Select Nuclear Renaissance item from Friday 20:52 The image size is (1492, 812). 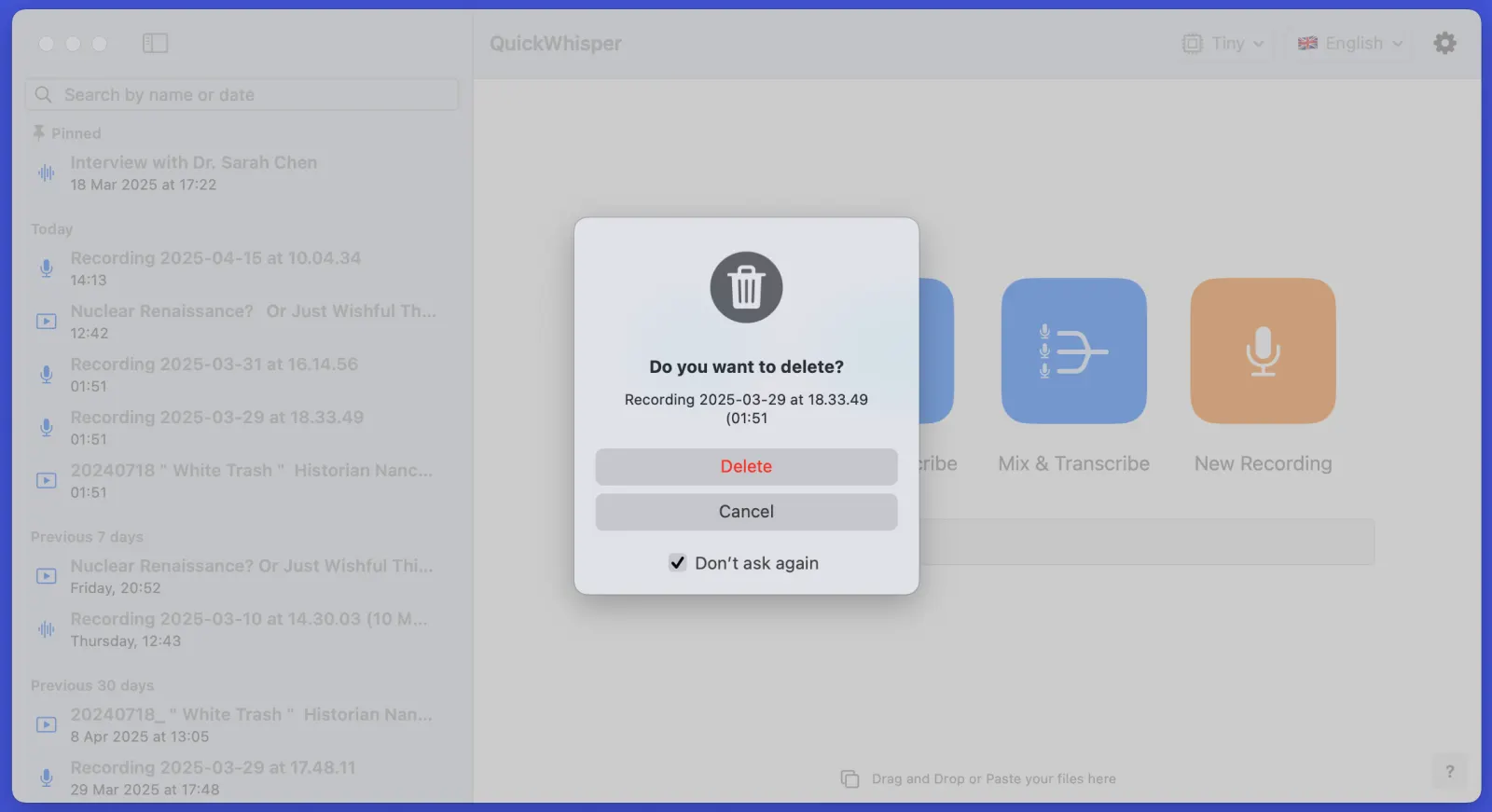[x=242, y=576]
